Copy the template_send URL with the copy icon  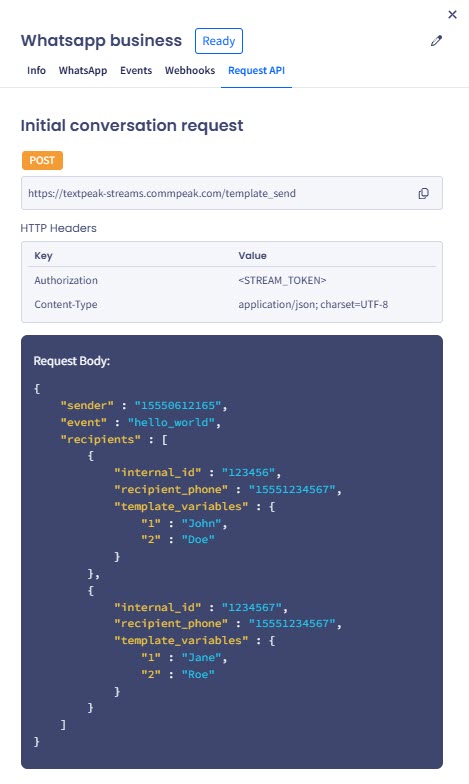click(x=424, y=194)
